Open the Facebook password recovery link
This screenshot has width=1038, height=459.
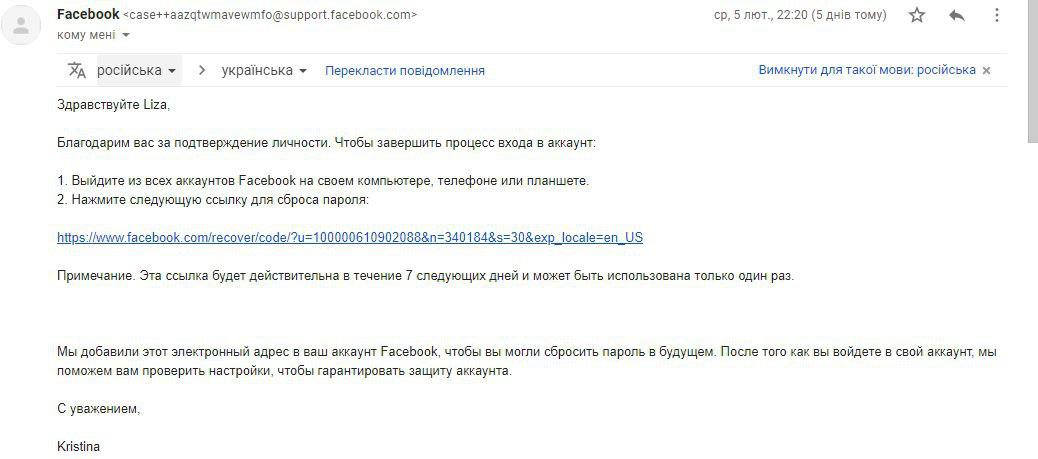350,237
